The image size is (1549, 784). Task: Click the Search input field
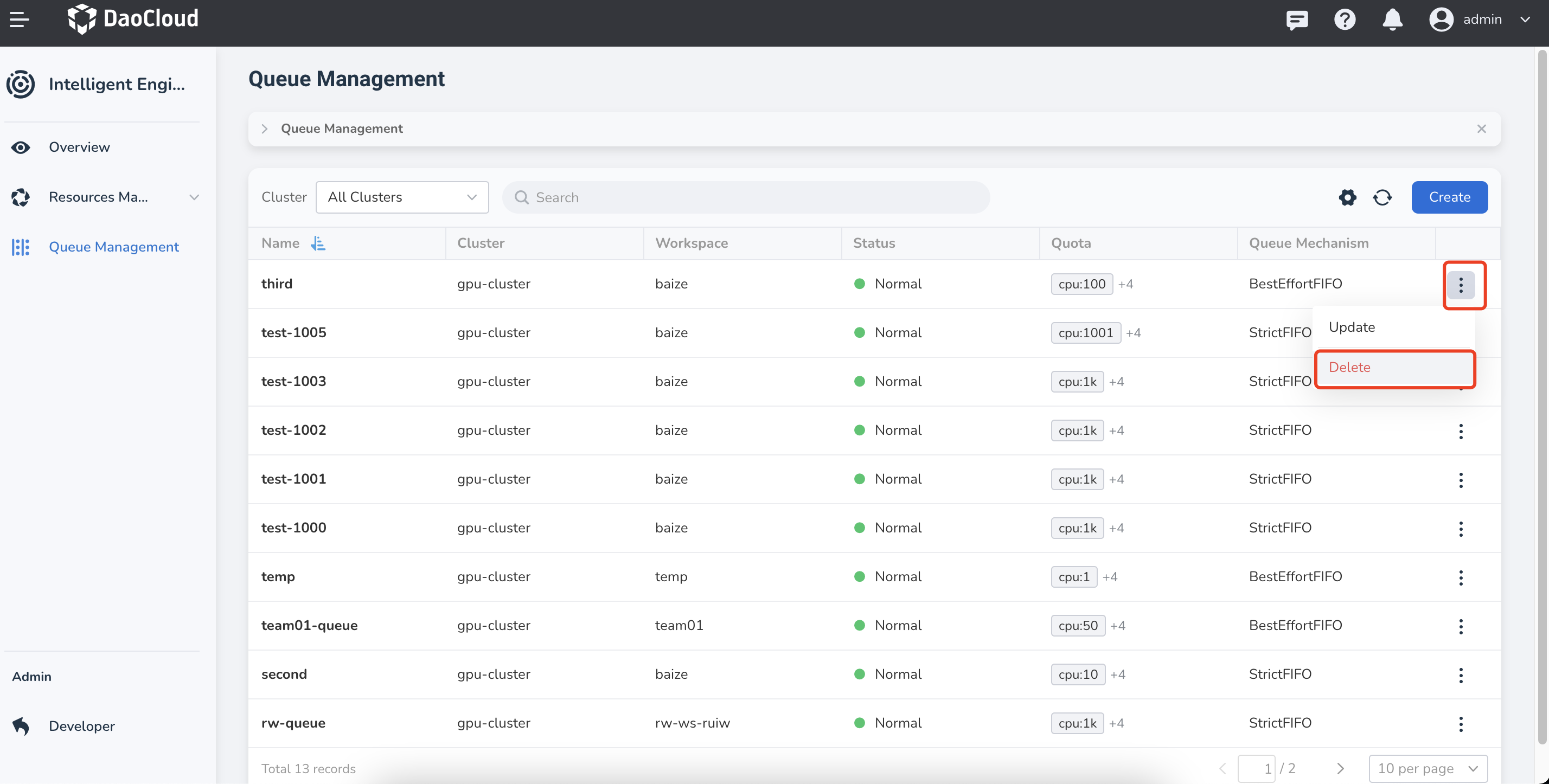coord(746,197)
